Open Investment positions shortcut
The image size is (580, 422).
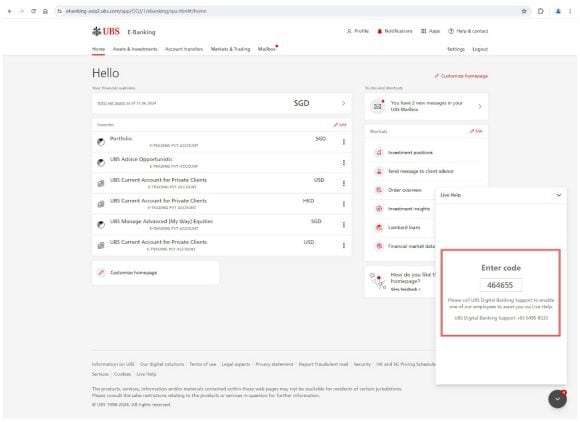pyautogui.click(x=410, y=152)
